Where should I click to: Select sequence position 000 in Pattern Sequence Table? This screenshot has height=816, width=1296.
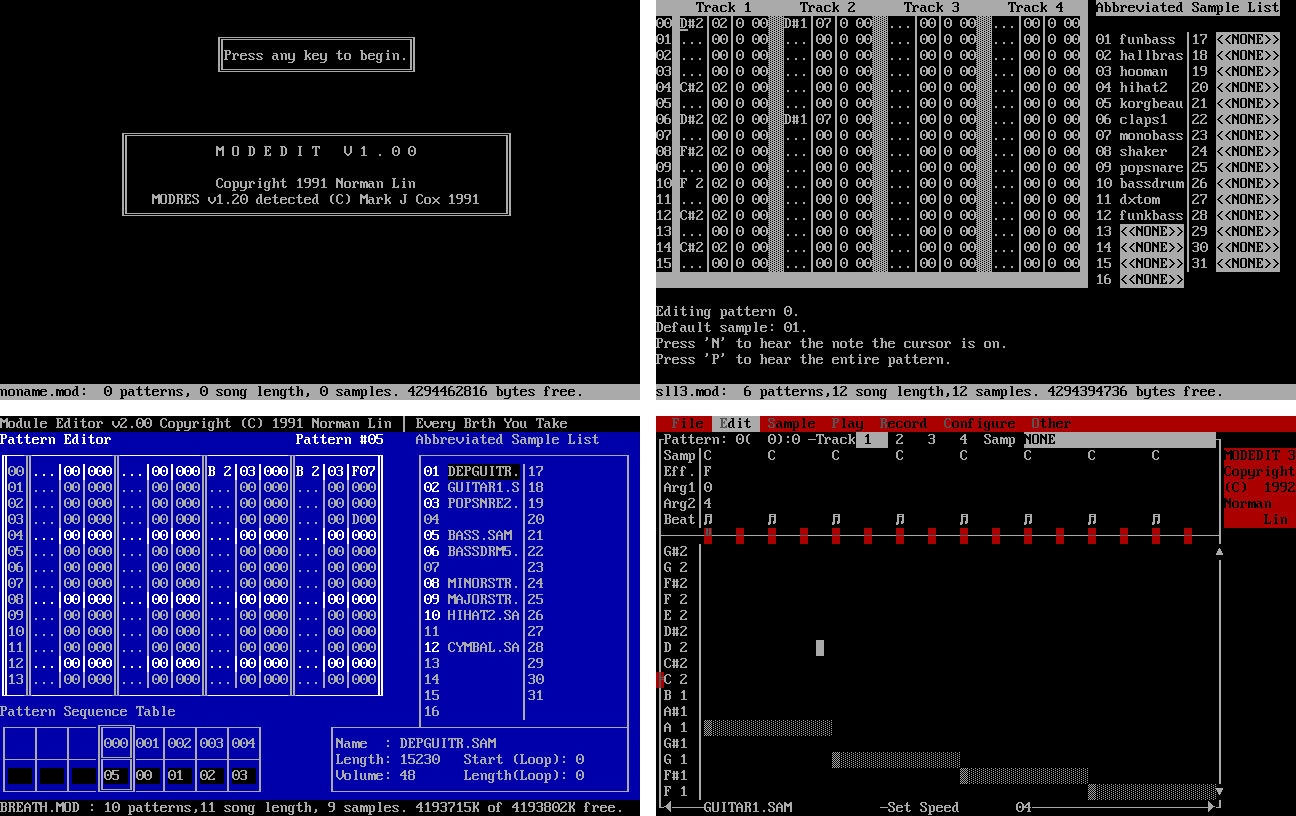(x=116, y=743)
